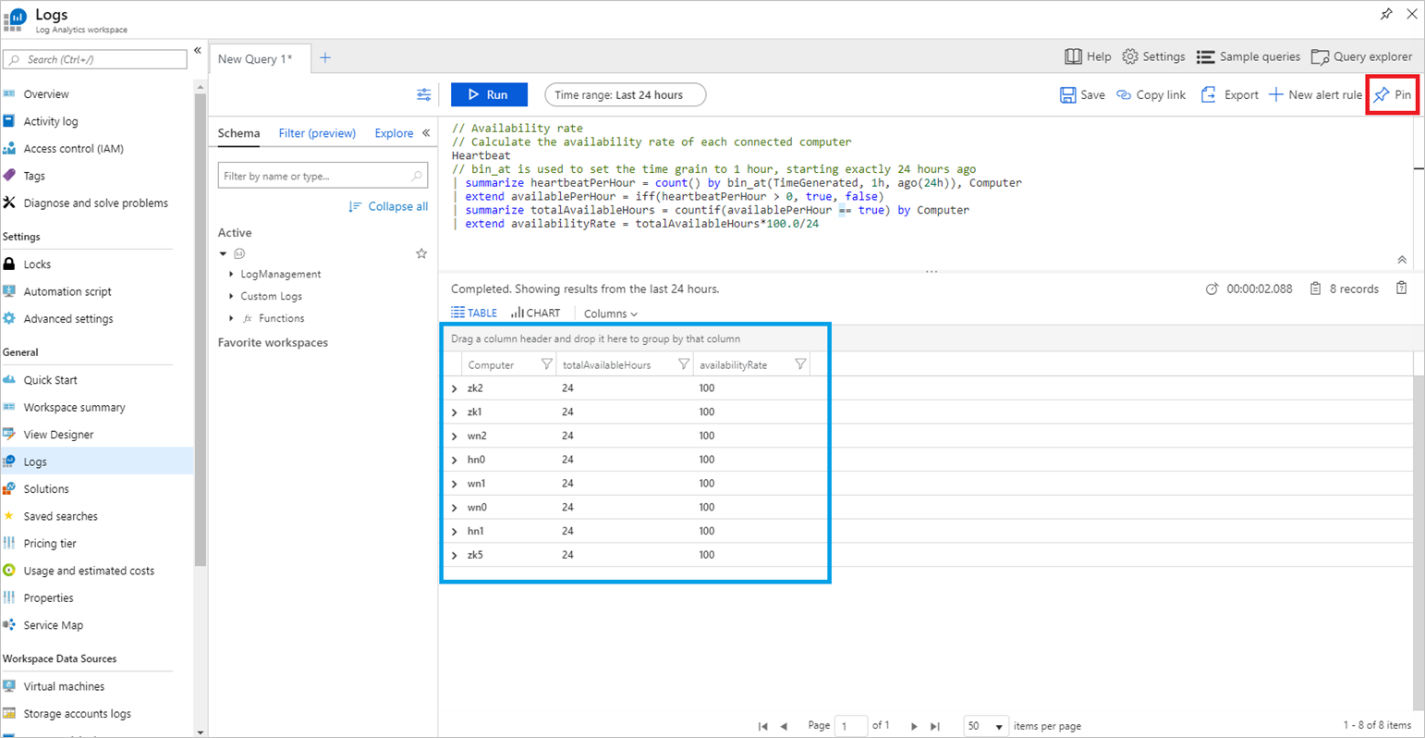The image size is (1425, 738).
Task: Open query filter settings sliders icon
Action: (424, 95)
